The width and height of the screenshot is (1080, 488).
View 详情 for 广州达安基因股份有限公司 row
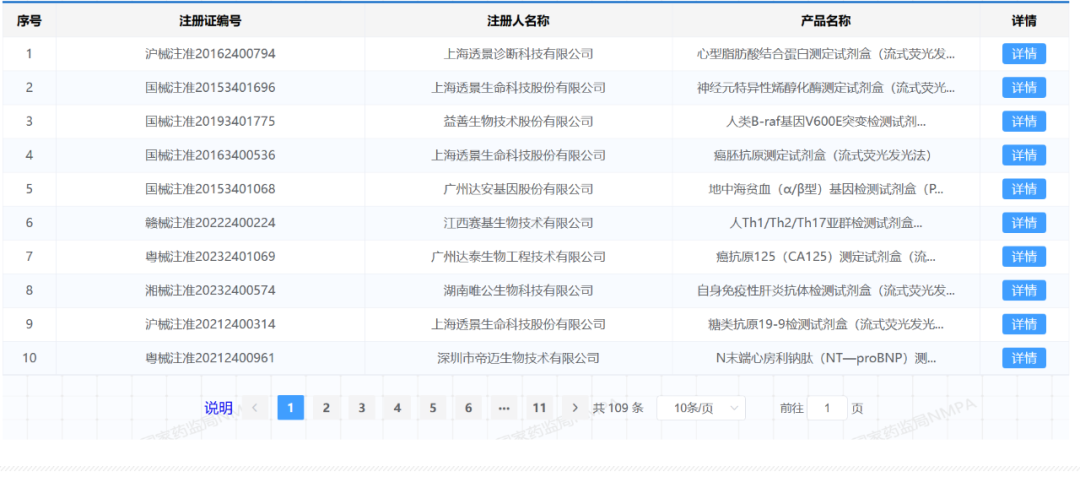pos(1023,189)
